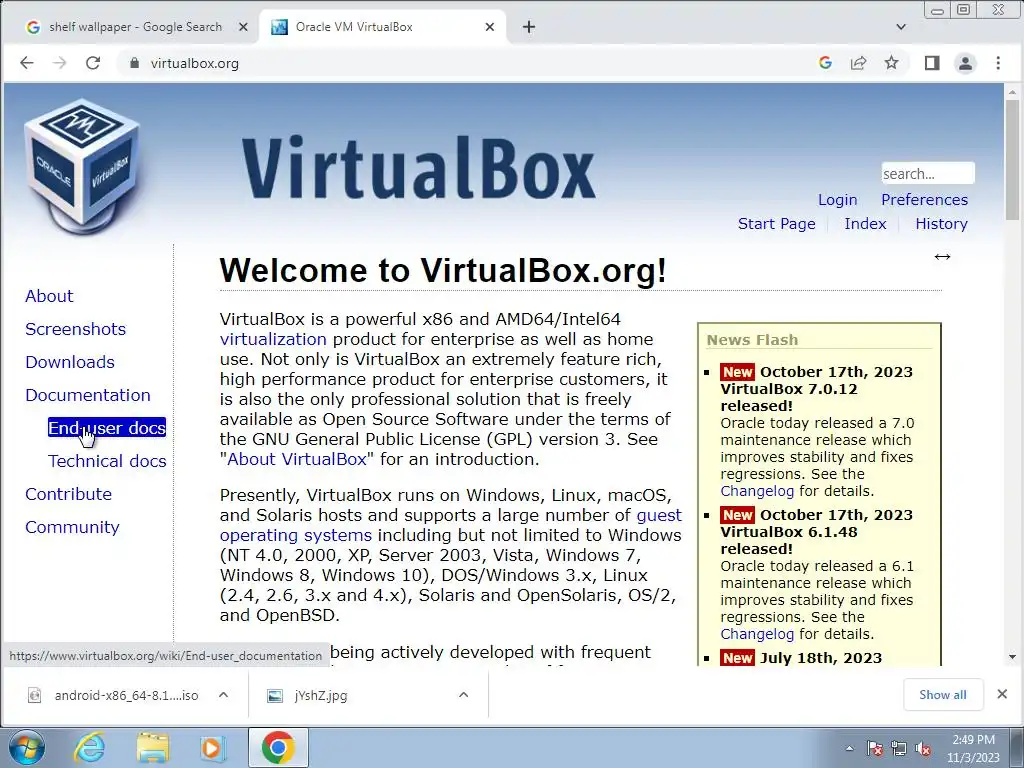Viewport: 1024px width, 768px height.
Task: Click the scrollbar up arrow
Action: (1012, 93)
